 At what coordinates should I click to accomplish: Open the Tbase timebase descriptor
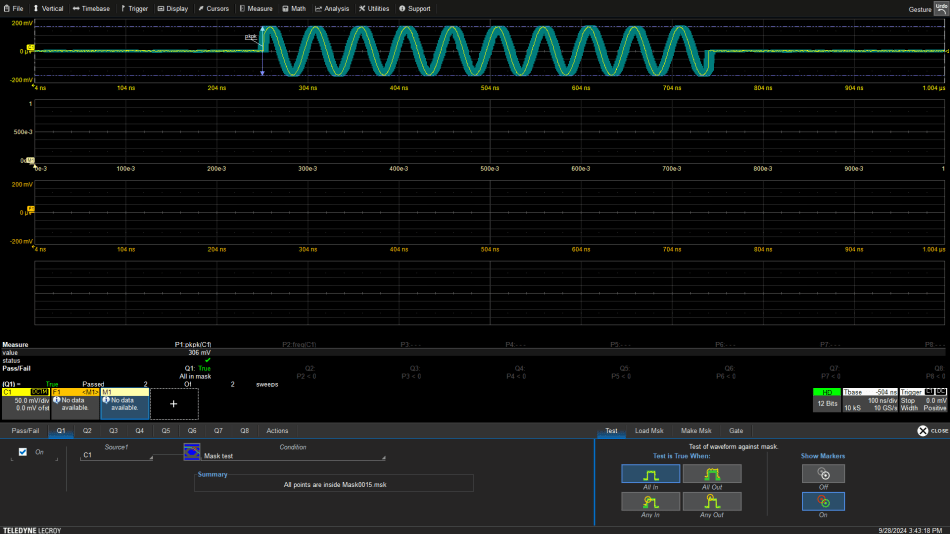coord(870,400)
